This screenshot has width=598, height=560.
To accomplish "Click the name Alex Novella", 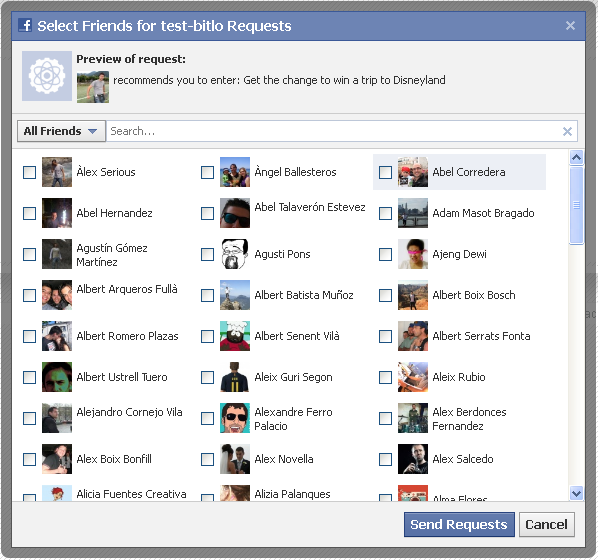I will click(284, 459).
